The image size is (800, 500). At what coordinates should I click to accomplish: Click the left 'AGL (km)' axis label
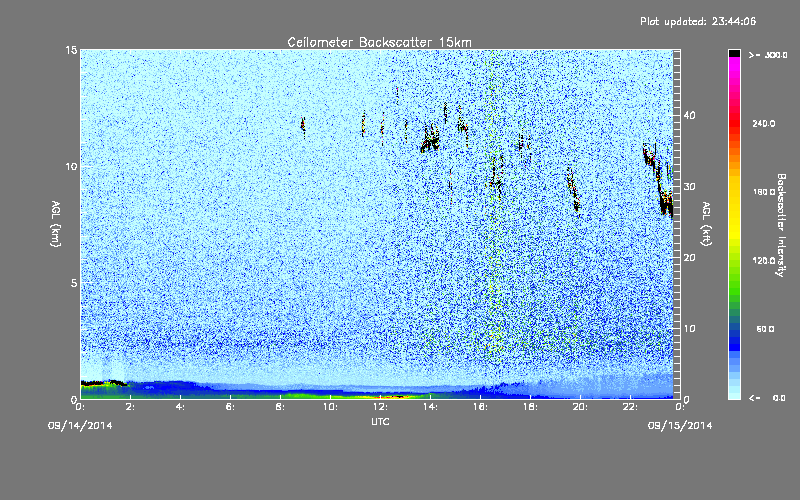pos(56,223)
